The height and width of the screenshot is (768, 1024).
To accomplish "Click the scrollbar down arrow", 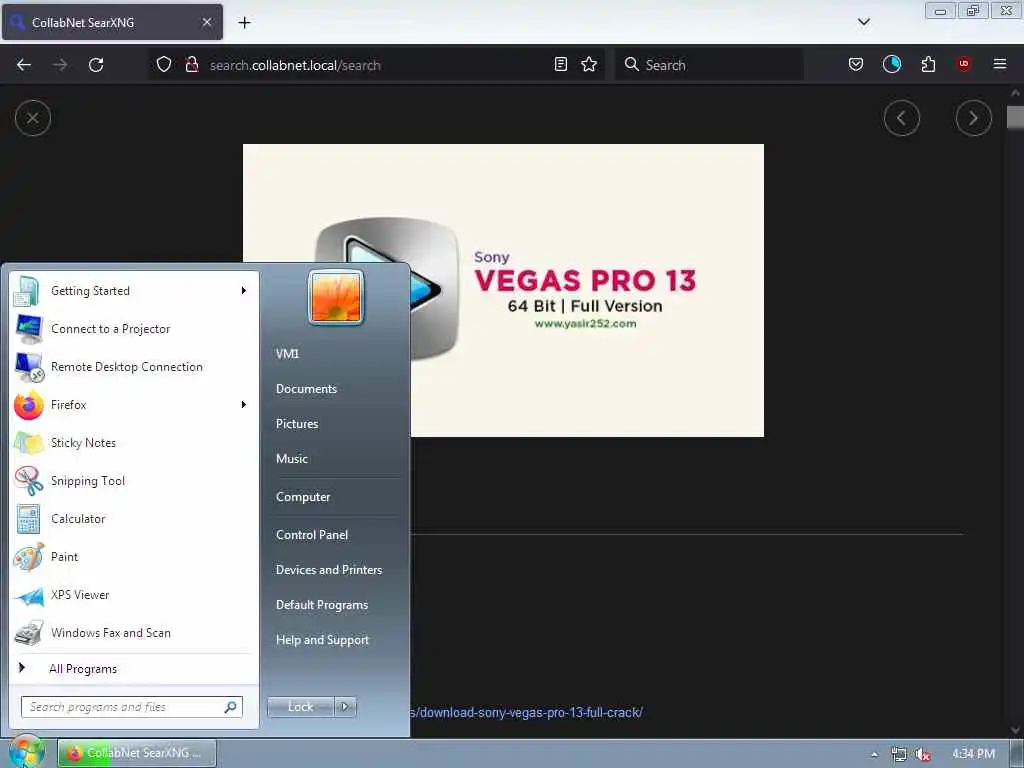I will coord(1015,729).
